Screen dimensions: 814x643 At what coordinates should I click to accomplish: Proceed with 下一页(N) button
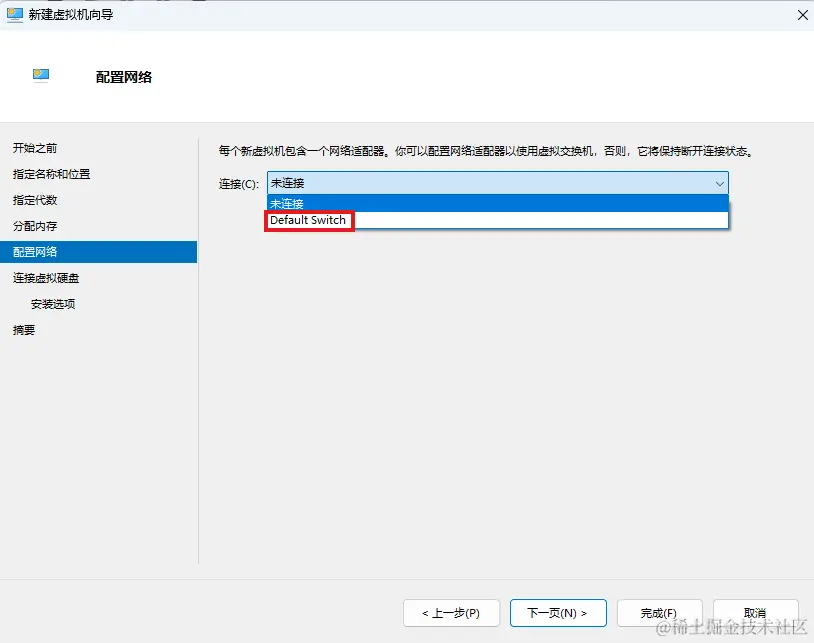pyautogui.click(x=558, y=613)
